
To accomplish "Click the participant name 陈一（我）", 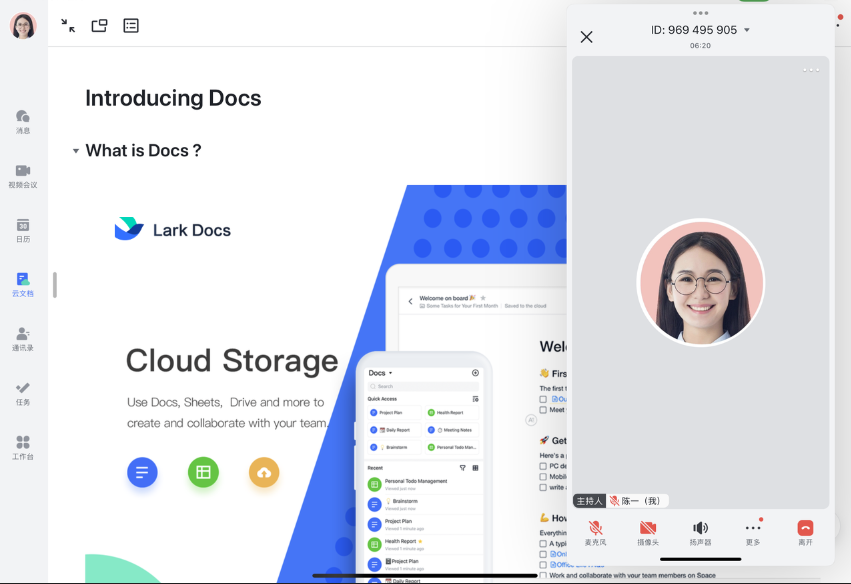I will (x=641, y=500).
